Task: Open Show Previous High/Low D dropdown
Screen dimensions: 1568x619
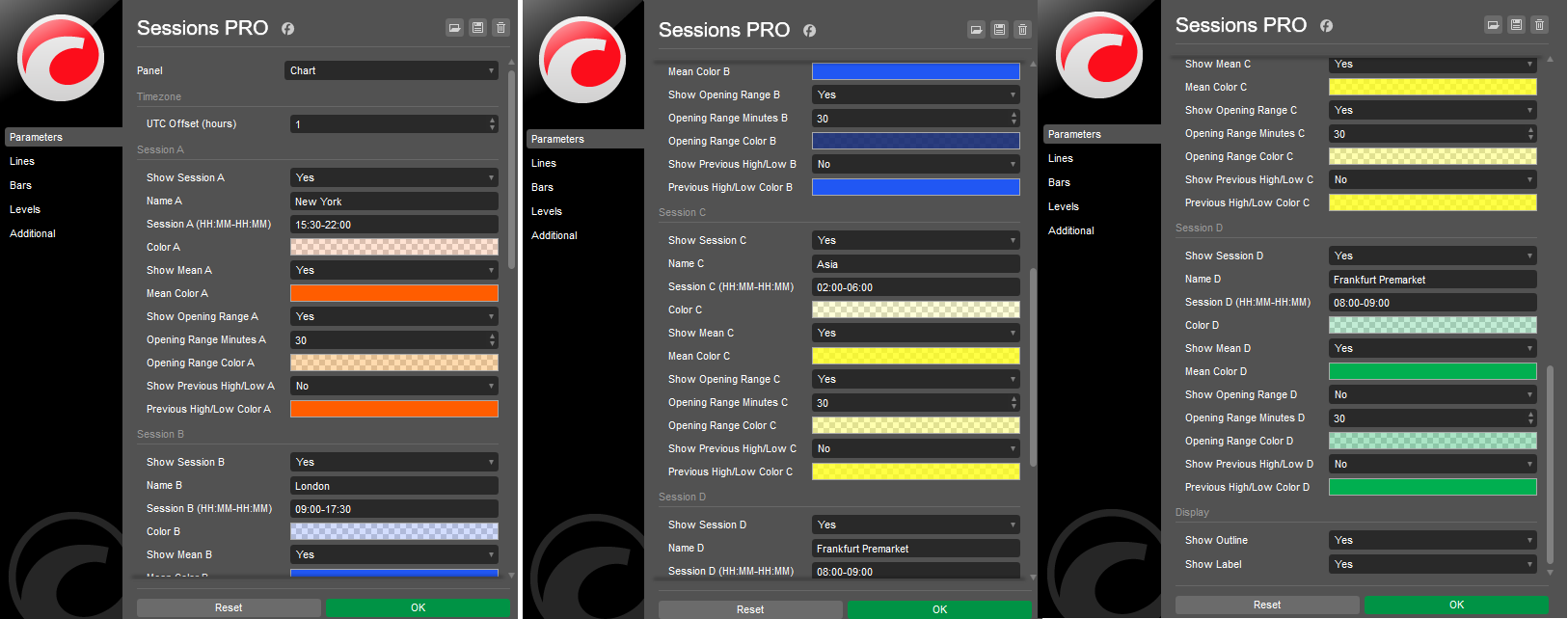Action: click(x=1433, y=464)
